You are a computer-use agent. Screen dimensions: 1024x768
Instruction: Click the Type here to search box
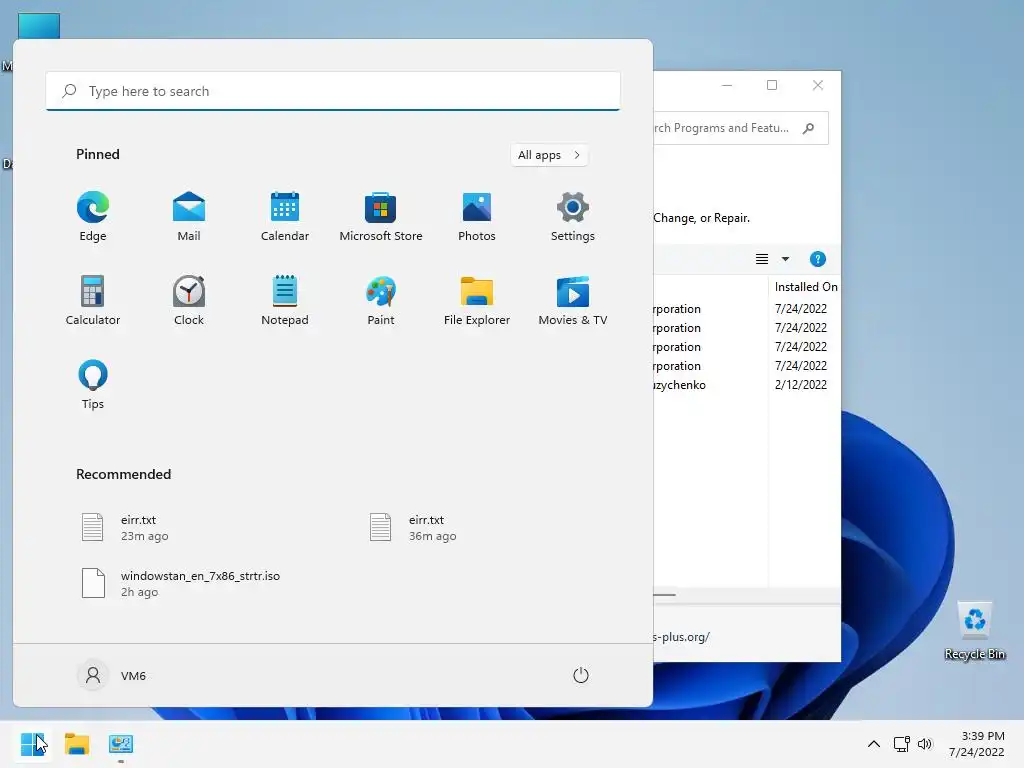[333, 91]
